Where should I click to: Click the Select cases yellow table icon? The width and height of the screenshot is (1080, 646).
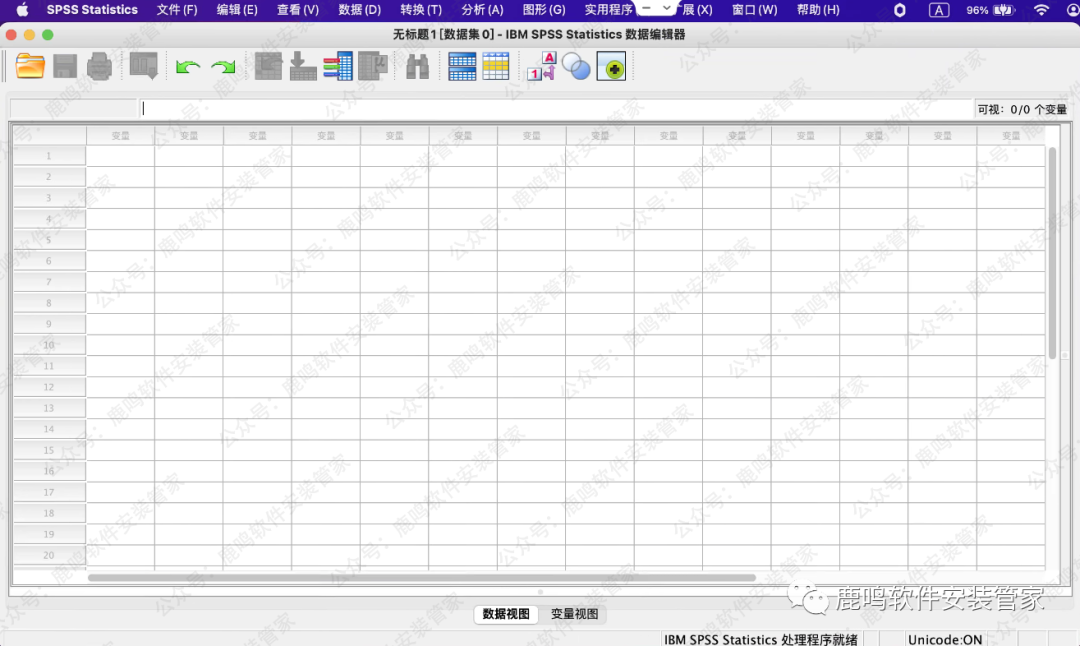(496, 67)
